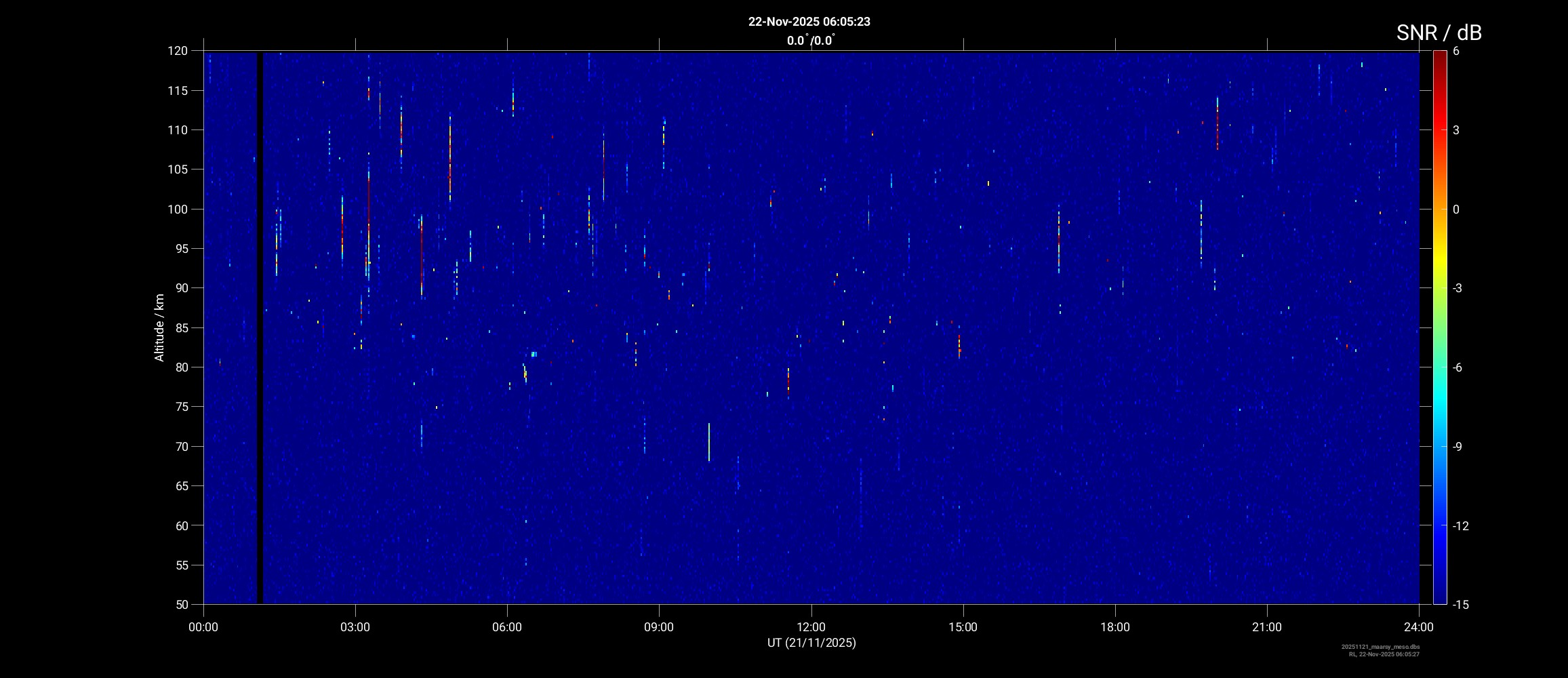The height and width of the screenshot is (678, 1568).
Task: Select the 03:00 time tick label
Action: pos(355,627)
